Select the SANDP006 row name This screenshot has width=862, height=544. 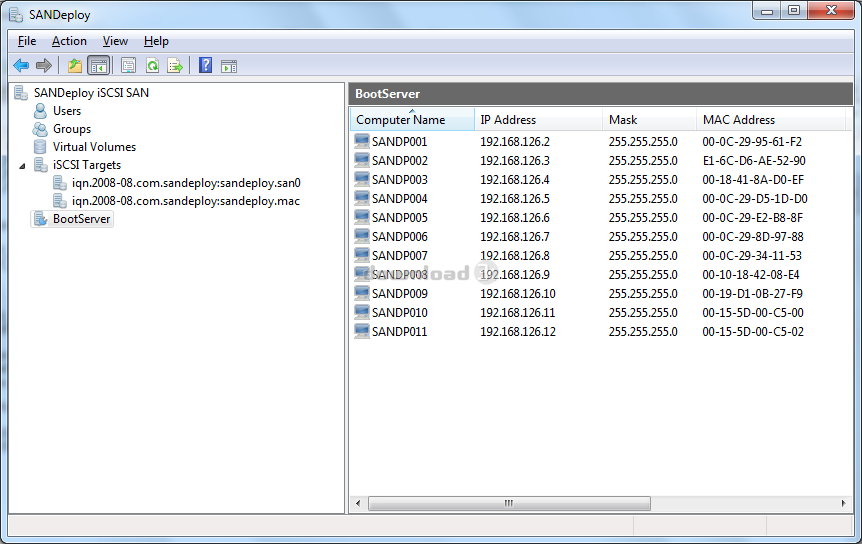(x=400, y=237)
